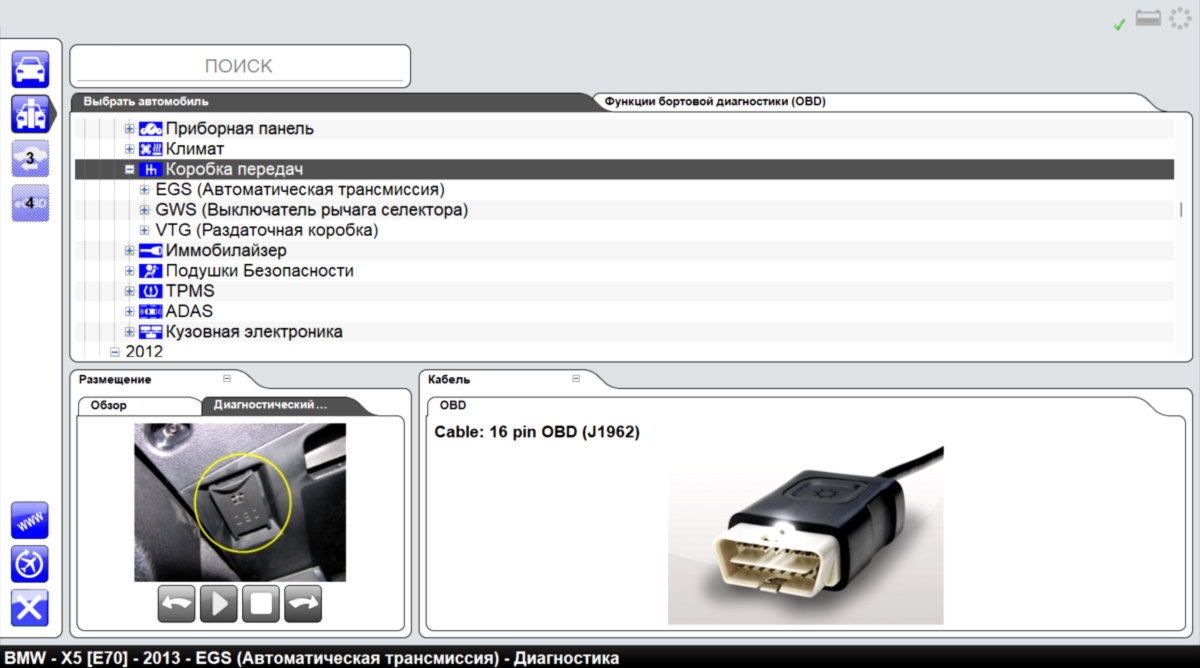Expand the EGS (Автоматическая трансмиссия) node
This screenshot has height=668, width=1200.
[x=145, y=190]
